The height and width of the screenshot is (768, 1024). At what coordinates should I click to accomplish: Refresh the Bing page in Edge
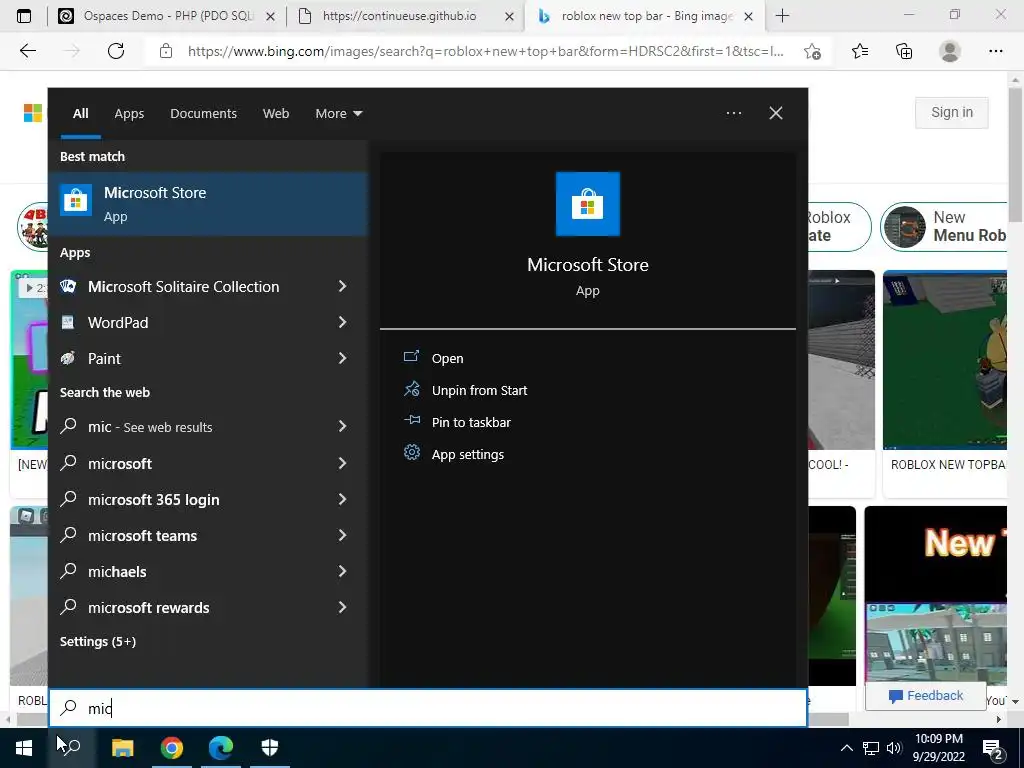coord(116,51)
